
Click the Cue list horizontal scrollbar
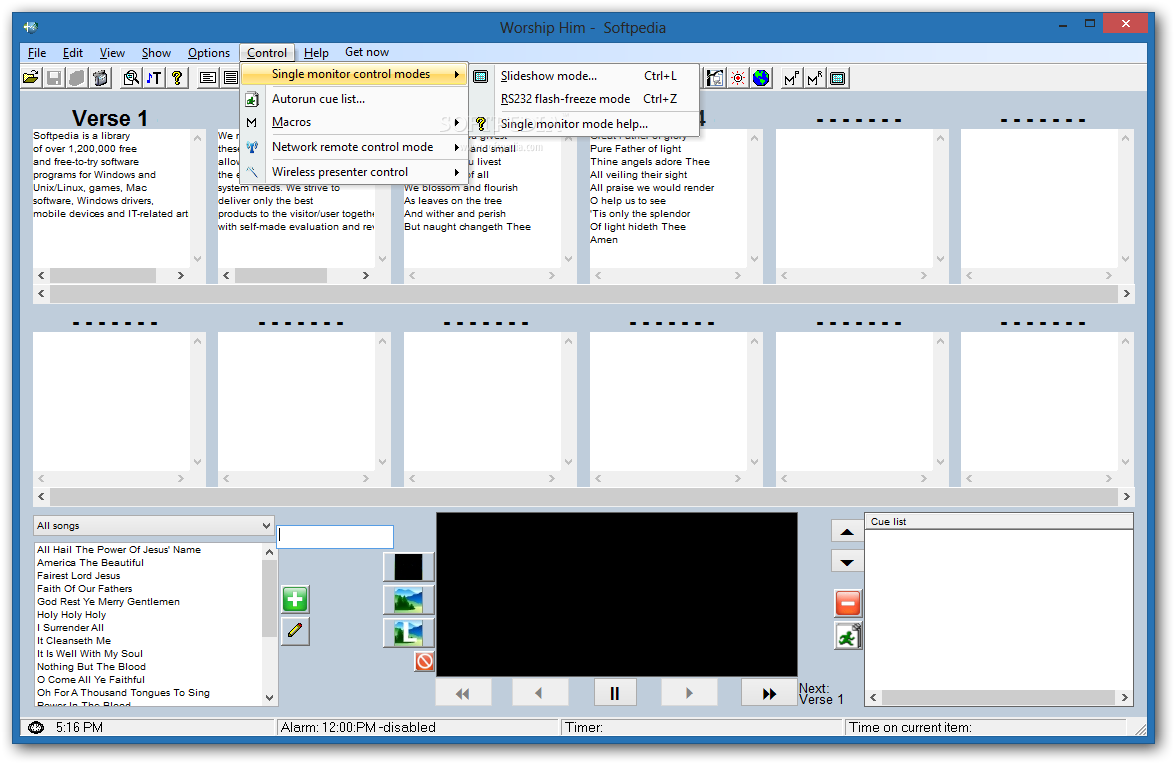(x=999, y=697)
